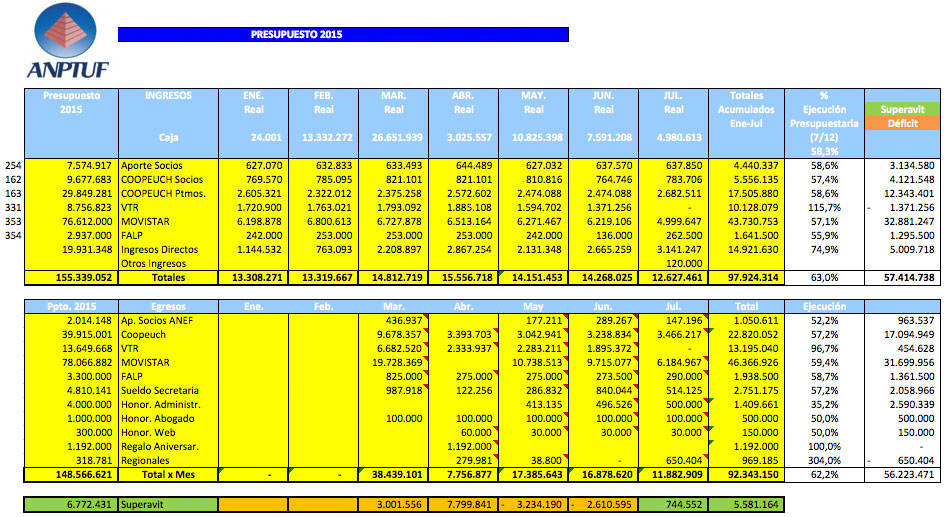Click the ANPTUF pyramid logo
946x517 pixels.
click(x=69, y=39)
